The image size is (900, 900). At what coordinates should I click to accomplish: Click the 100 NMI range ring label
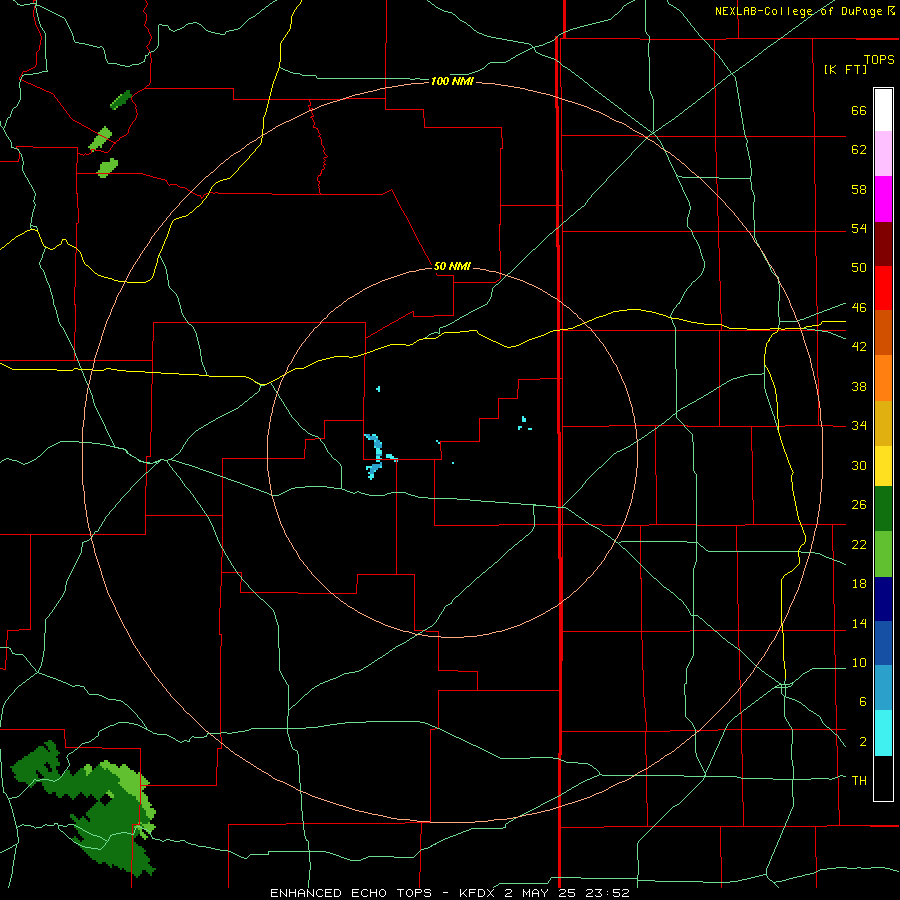(452, 82)
